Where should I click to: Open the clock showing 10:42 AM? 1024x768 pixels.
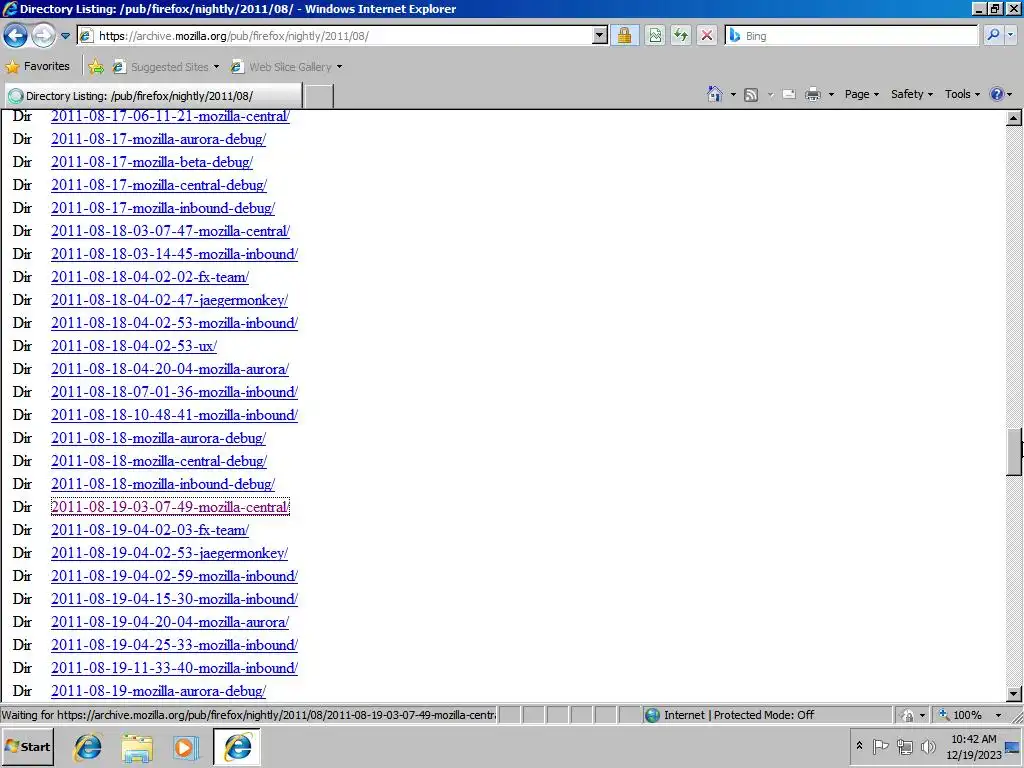(x=974, y=746)
